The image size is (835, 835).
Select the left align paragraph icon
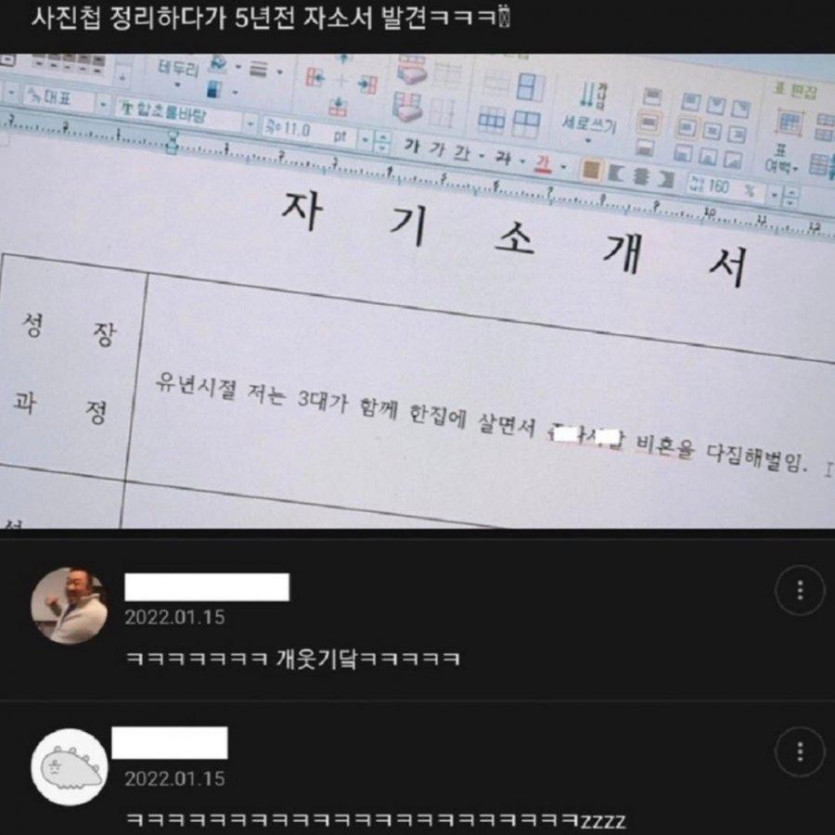pyautogui.click(x=616, y=173)
